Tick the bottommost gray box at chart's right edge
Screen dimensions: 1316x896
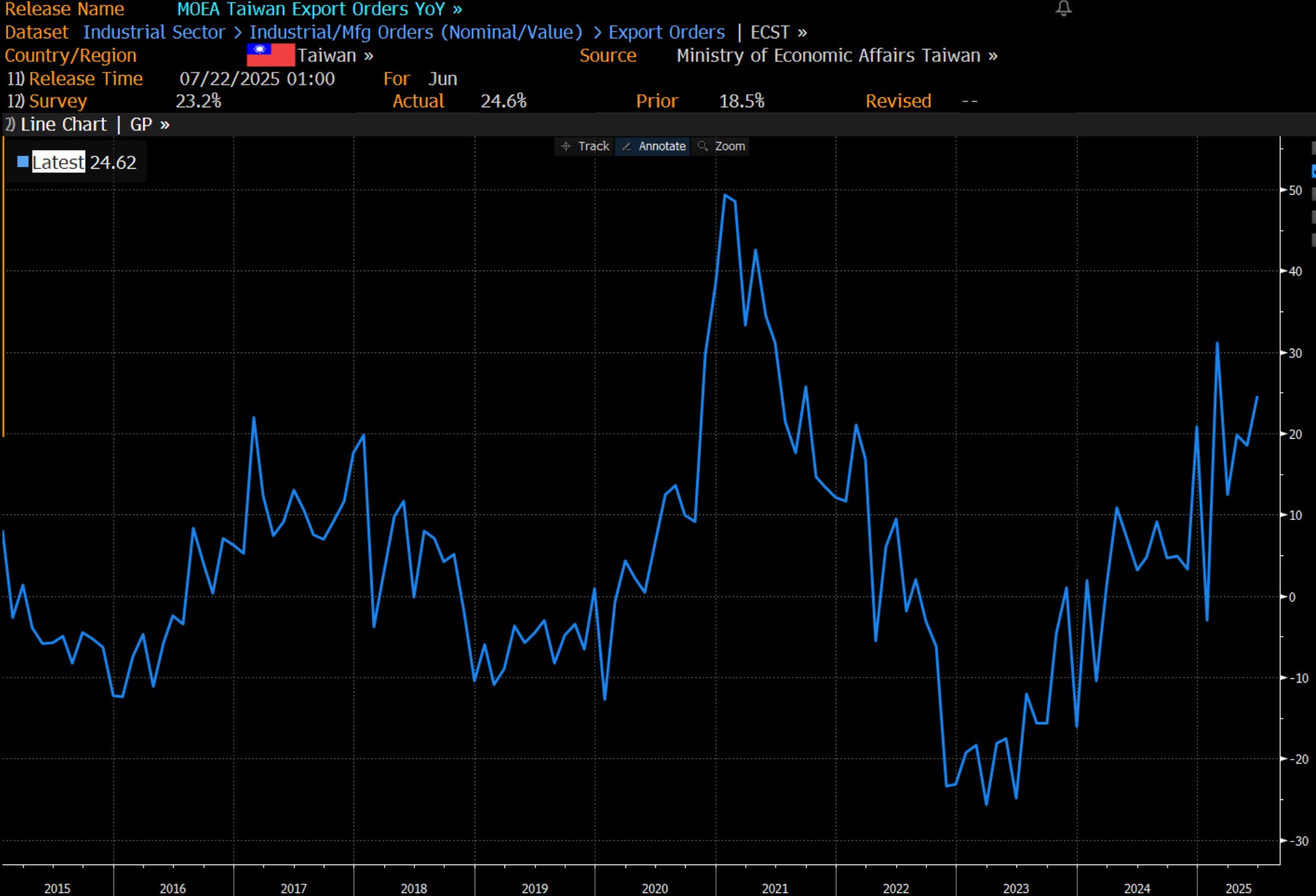1313,240
